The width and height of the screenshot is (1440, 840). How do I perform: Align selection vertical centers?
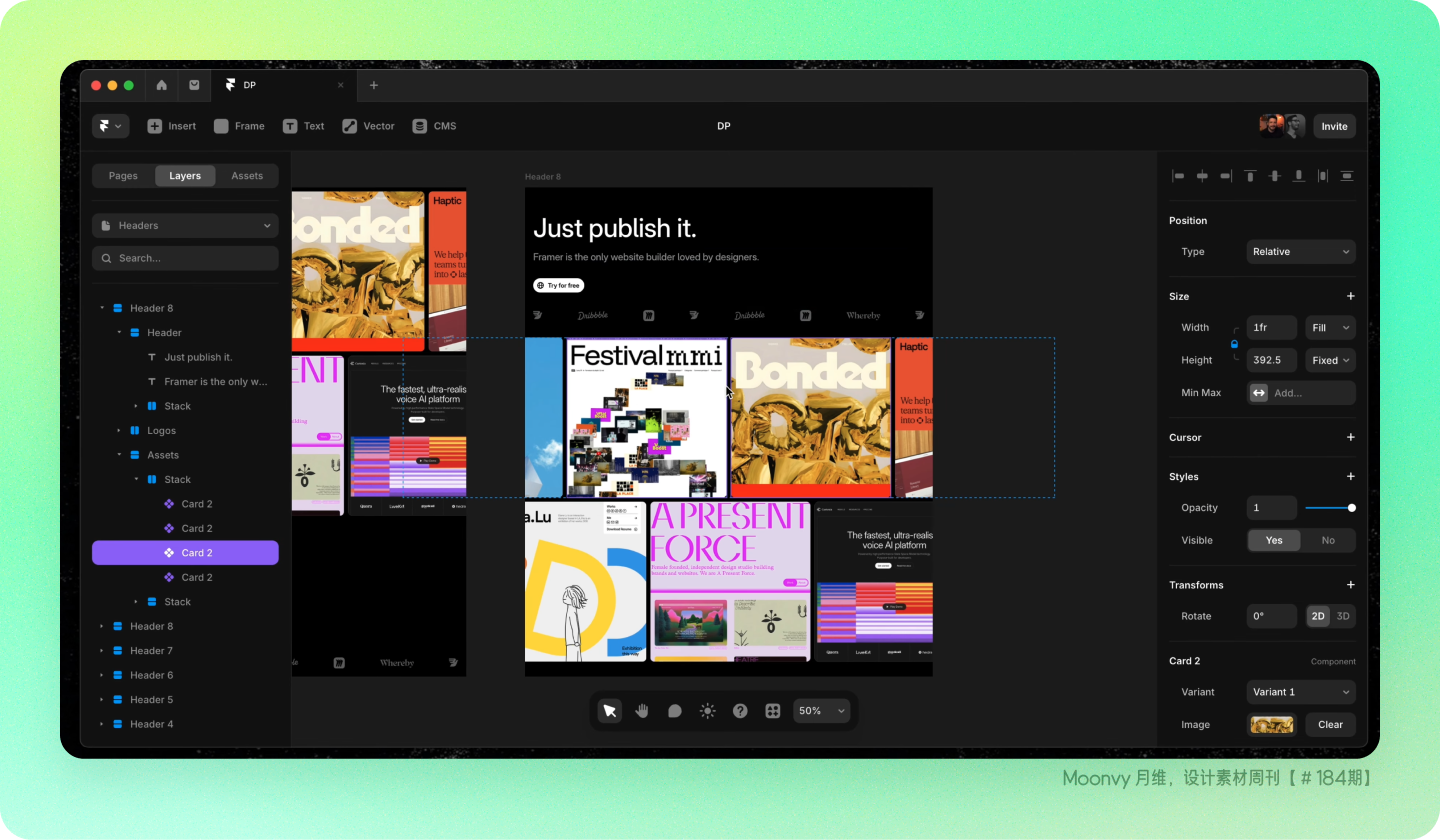pyautogui.click(x=1274, y=176)
